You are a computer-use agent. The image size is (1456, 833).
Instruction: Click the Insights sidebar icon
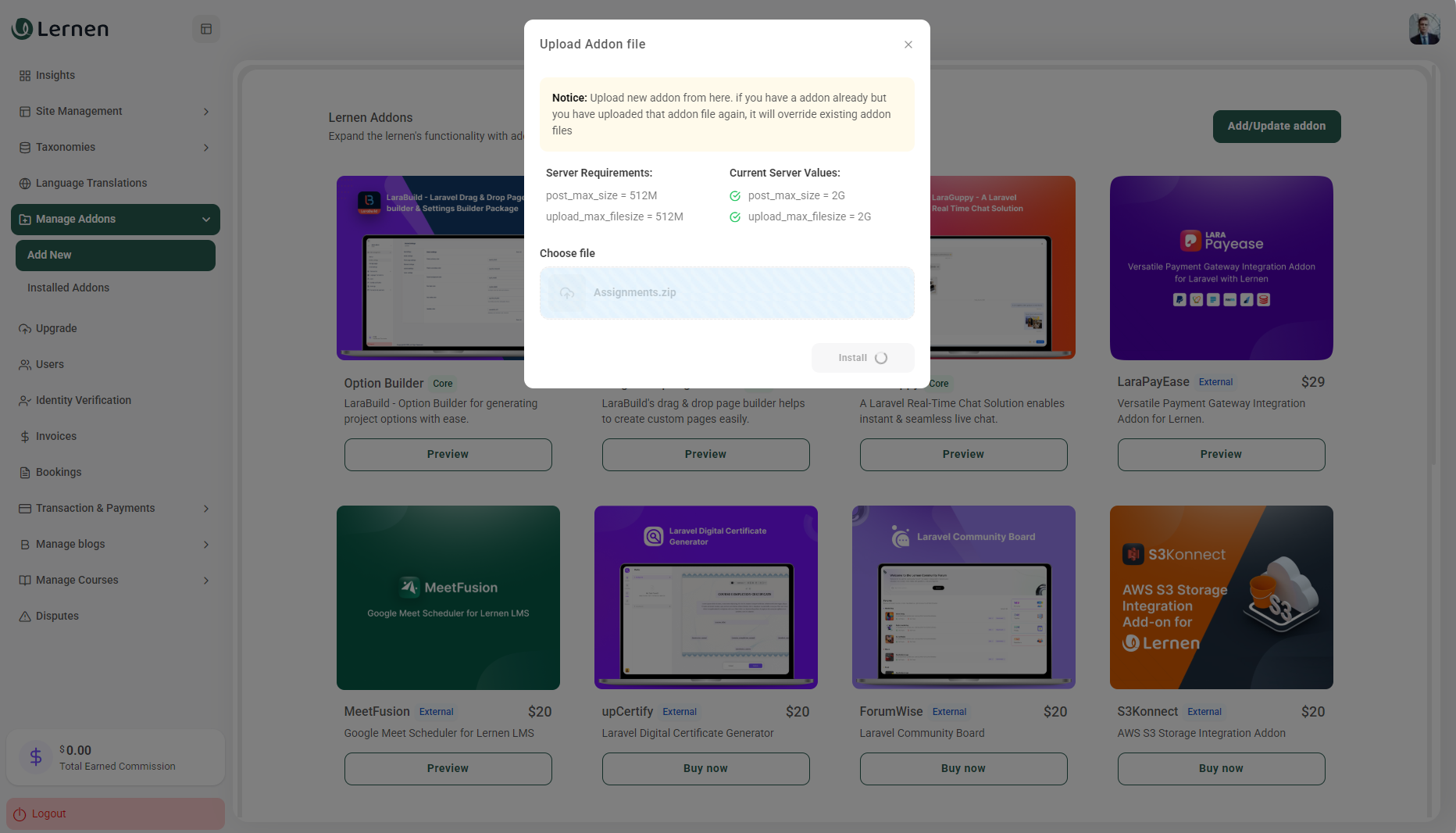pyautogui.click(x=24, y=75)
